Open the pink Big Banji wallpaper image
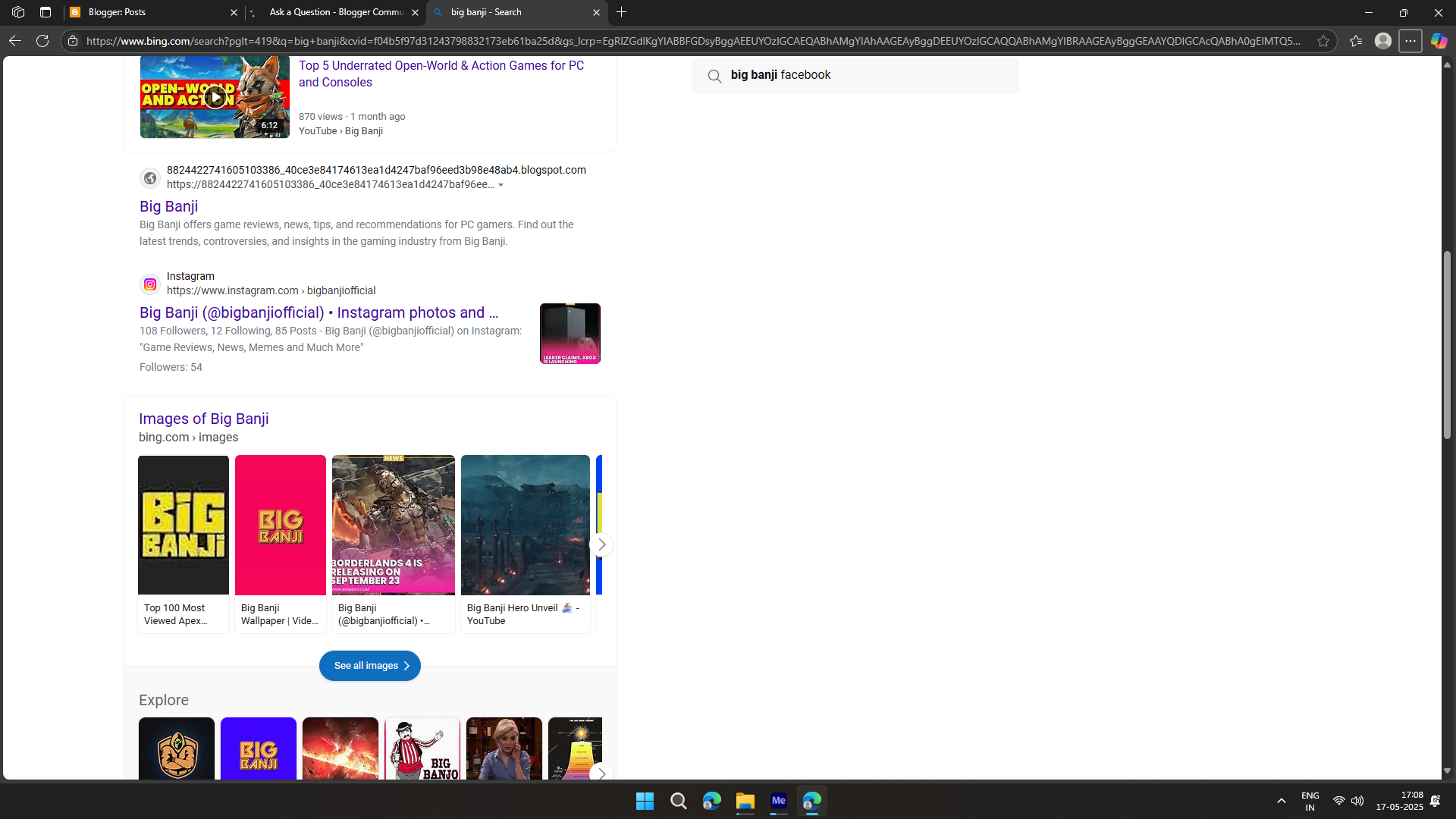 [x=280, y=525]
